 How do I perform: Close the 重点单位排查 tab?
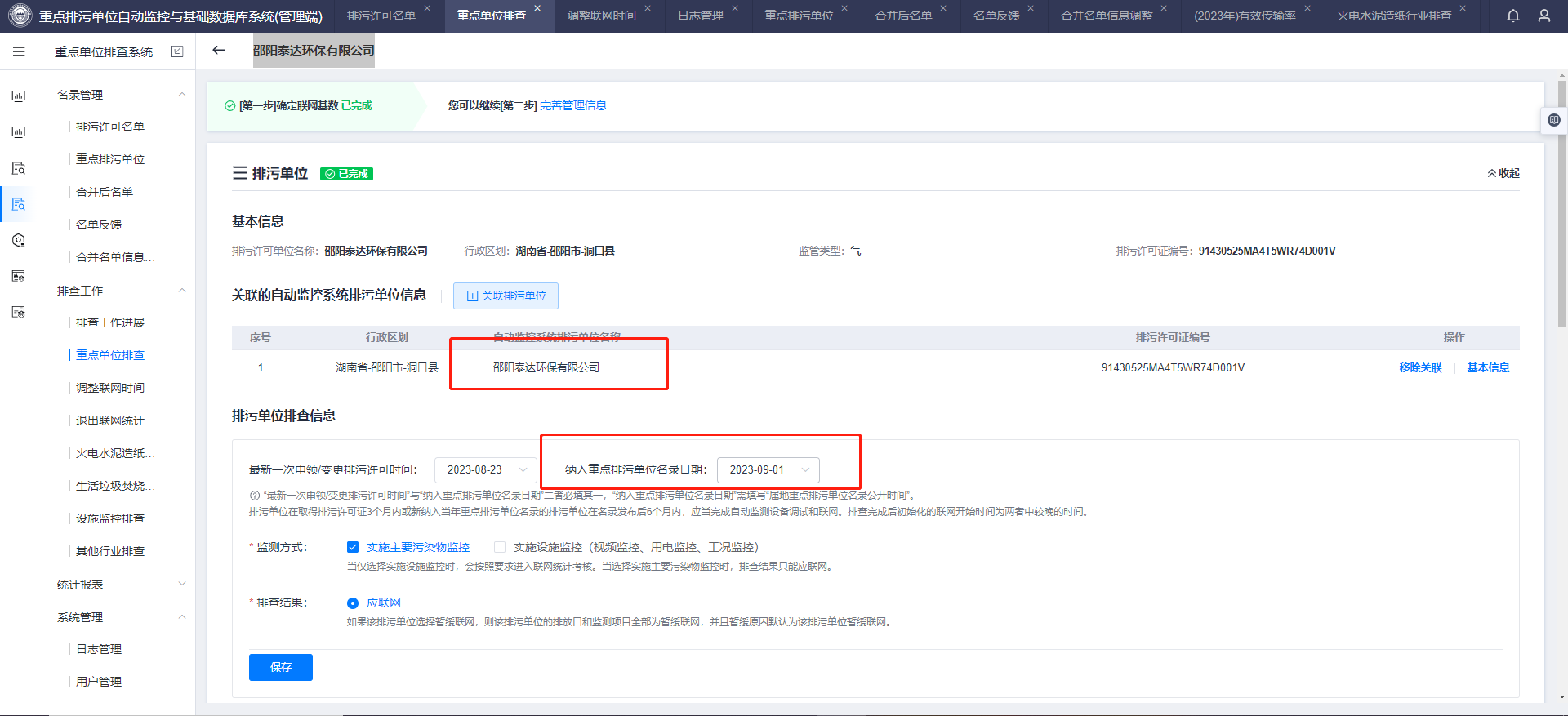pos(537,8)
